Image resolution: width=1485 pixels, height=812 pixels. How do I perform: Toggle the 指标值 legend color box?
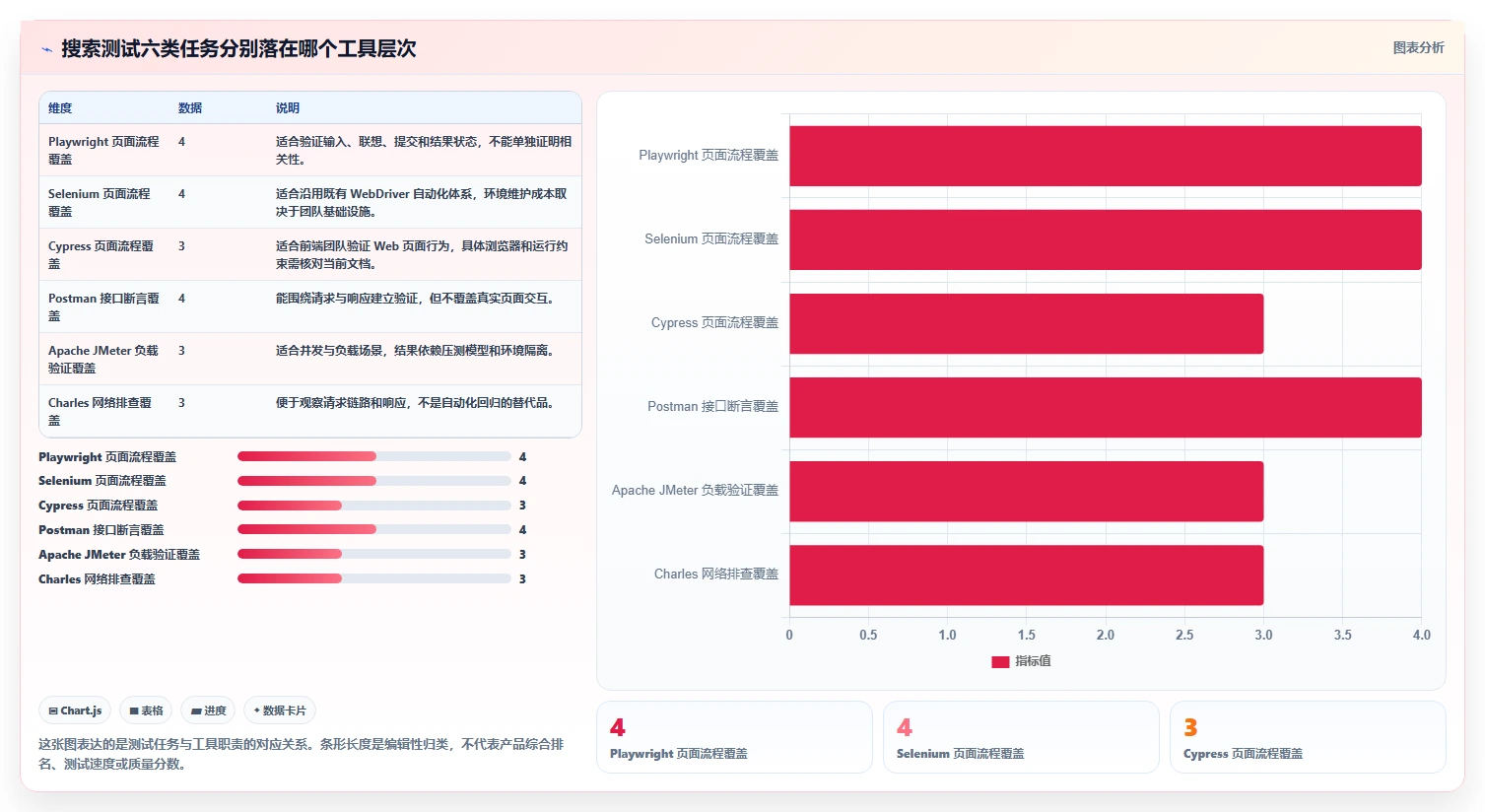coord(1000,662)
